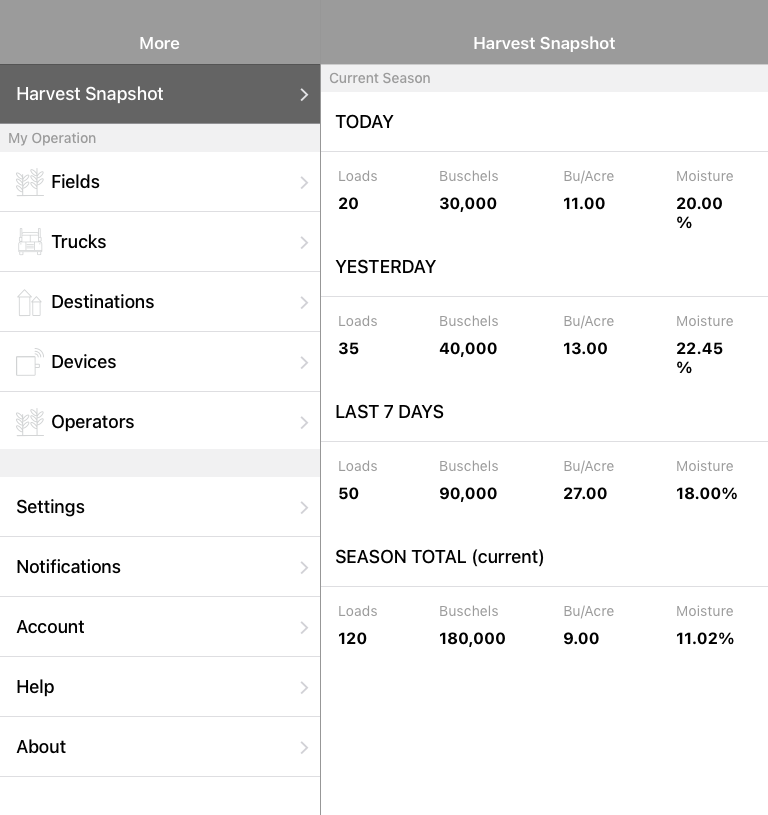Click the LAST 7 DAYS bushels value 90,000
The height and width of the screenshot is (815, 768).
click(x=468, y=493)
